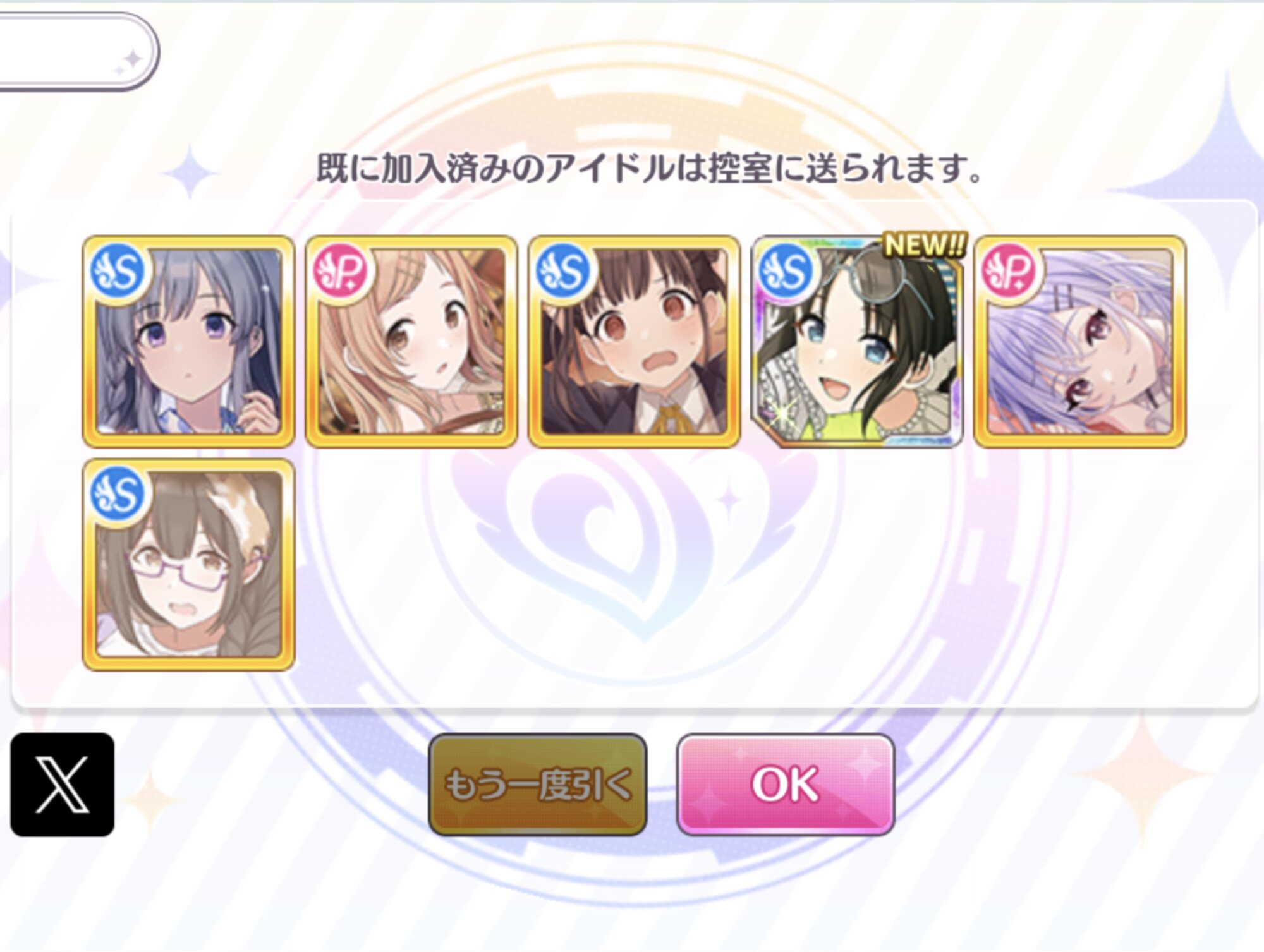The width and height of the screenshot is (1264, 952).
Task: Open the new idol with glasses on her head
Action: 857,342
